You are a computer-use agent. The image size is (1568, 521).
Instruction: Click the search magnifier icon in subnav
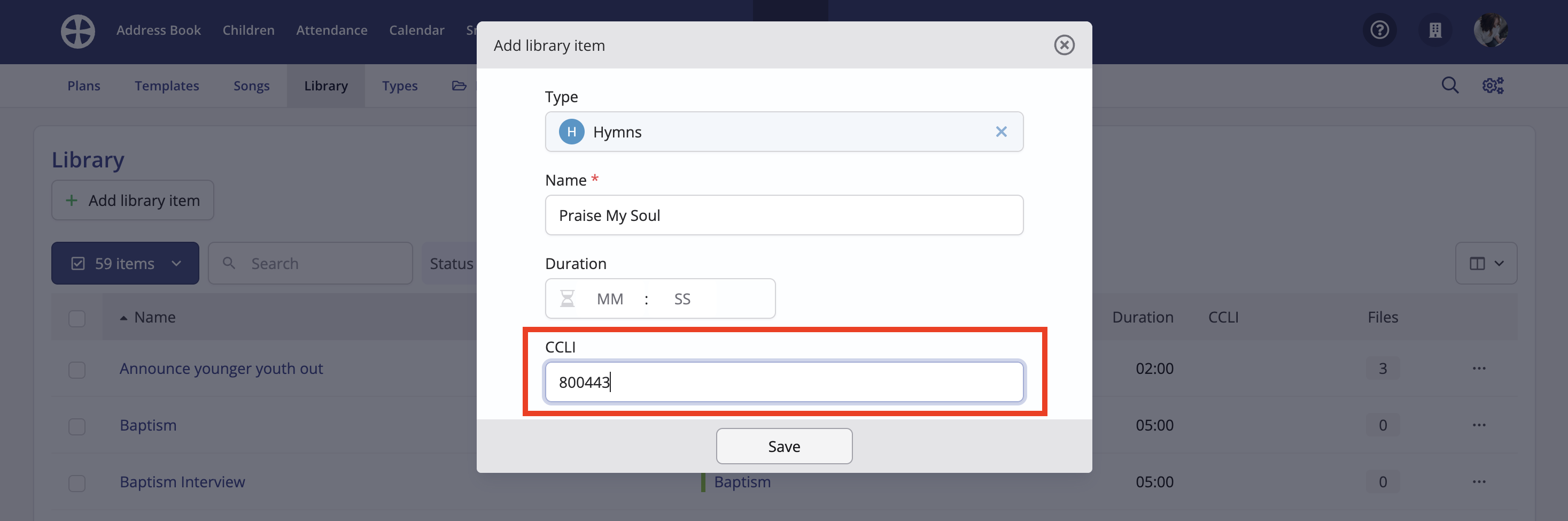point(1450,85)
